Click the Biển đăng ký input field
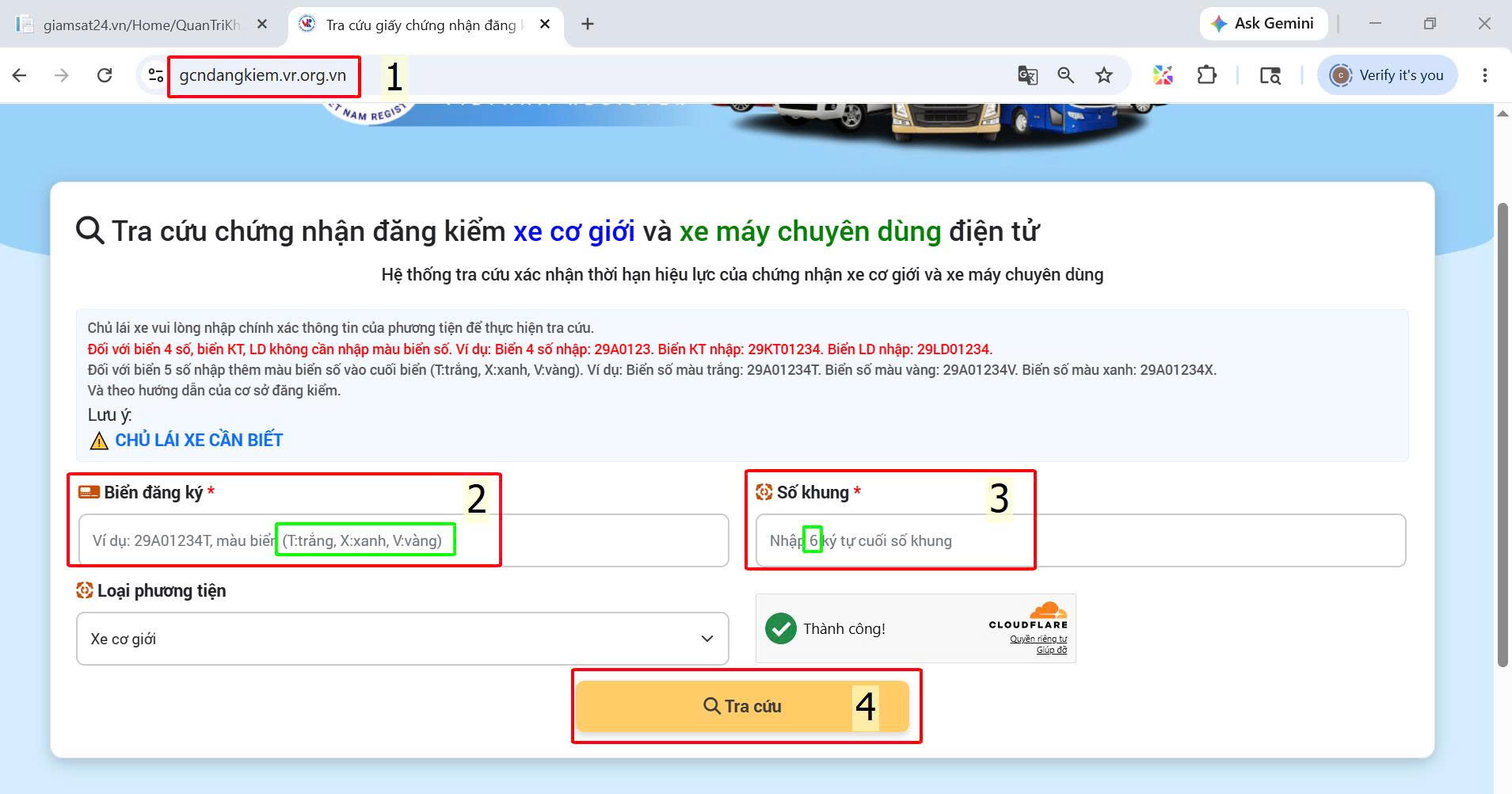 [402, 540]
